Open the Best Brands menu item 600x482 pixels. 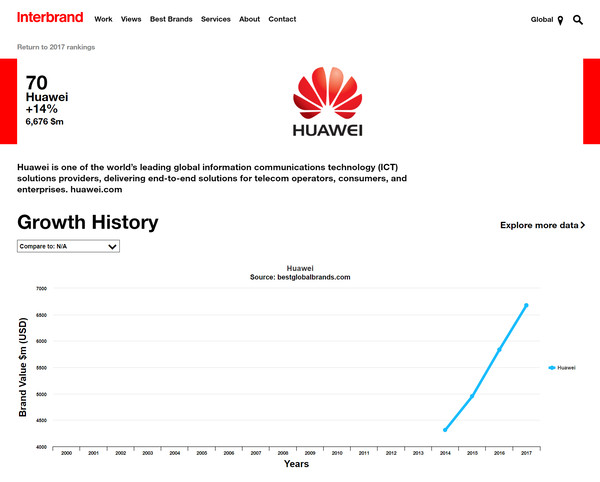(x=171, y=19)
